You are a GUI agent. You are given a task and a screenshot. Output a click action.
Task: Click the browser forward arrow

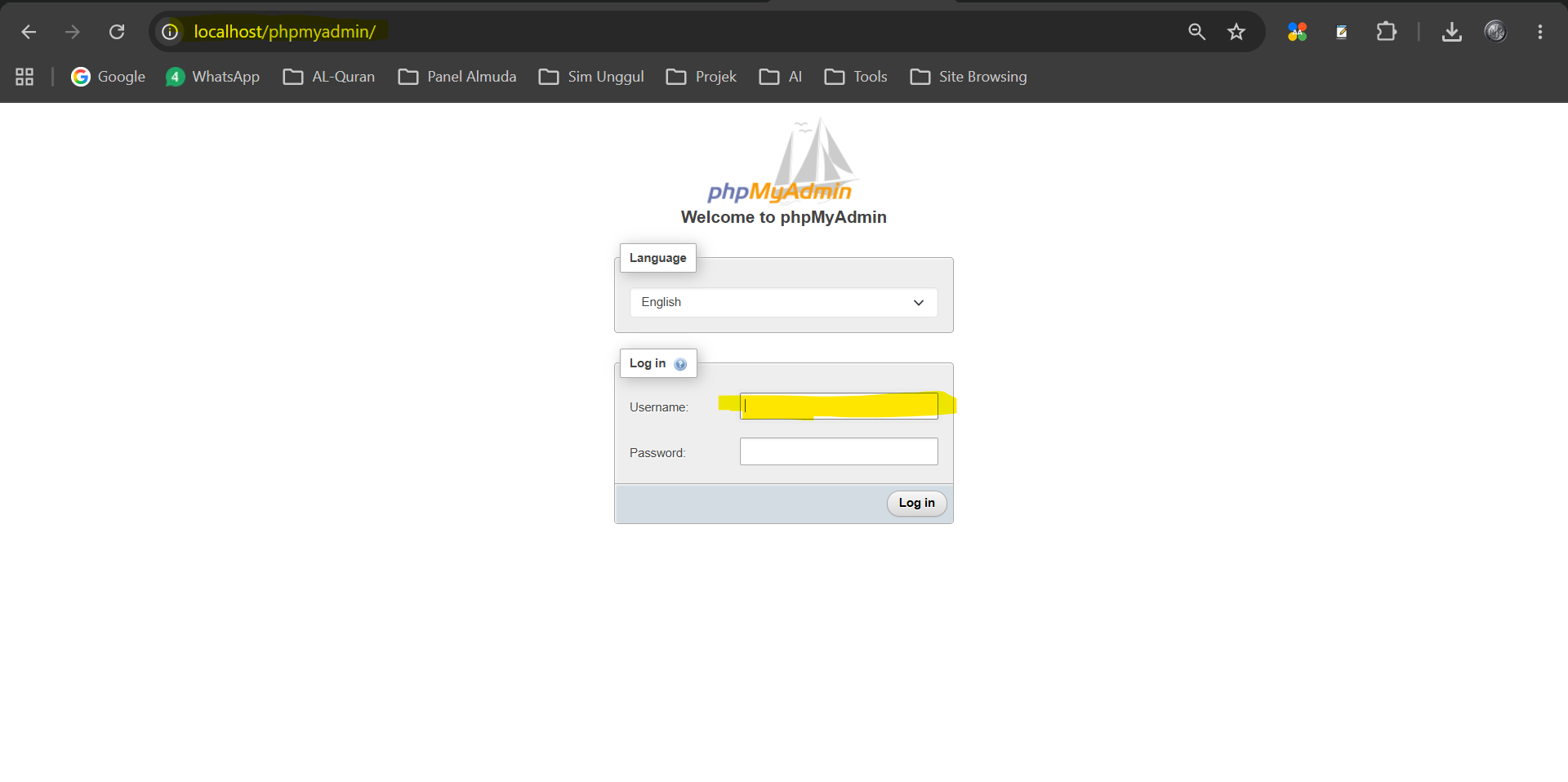tap(73, 32)
